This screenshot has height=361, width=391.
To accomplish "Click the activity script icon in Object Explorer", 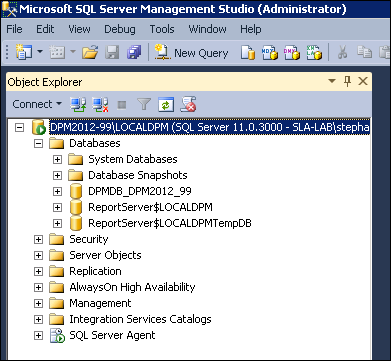I will [x=188, y=104].
